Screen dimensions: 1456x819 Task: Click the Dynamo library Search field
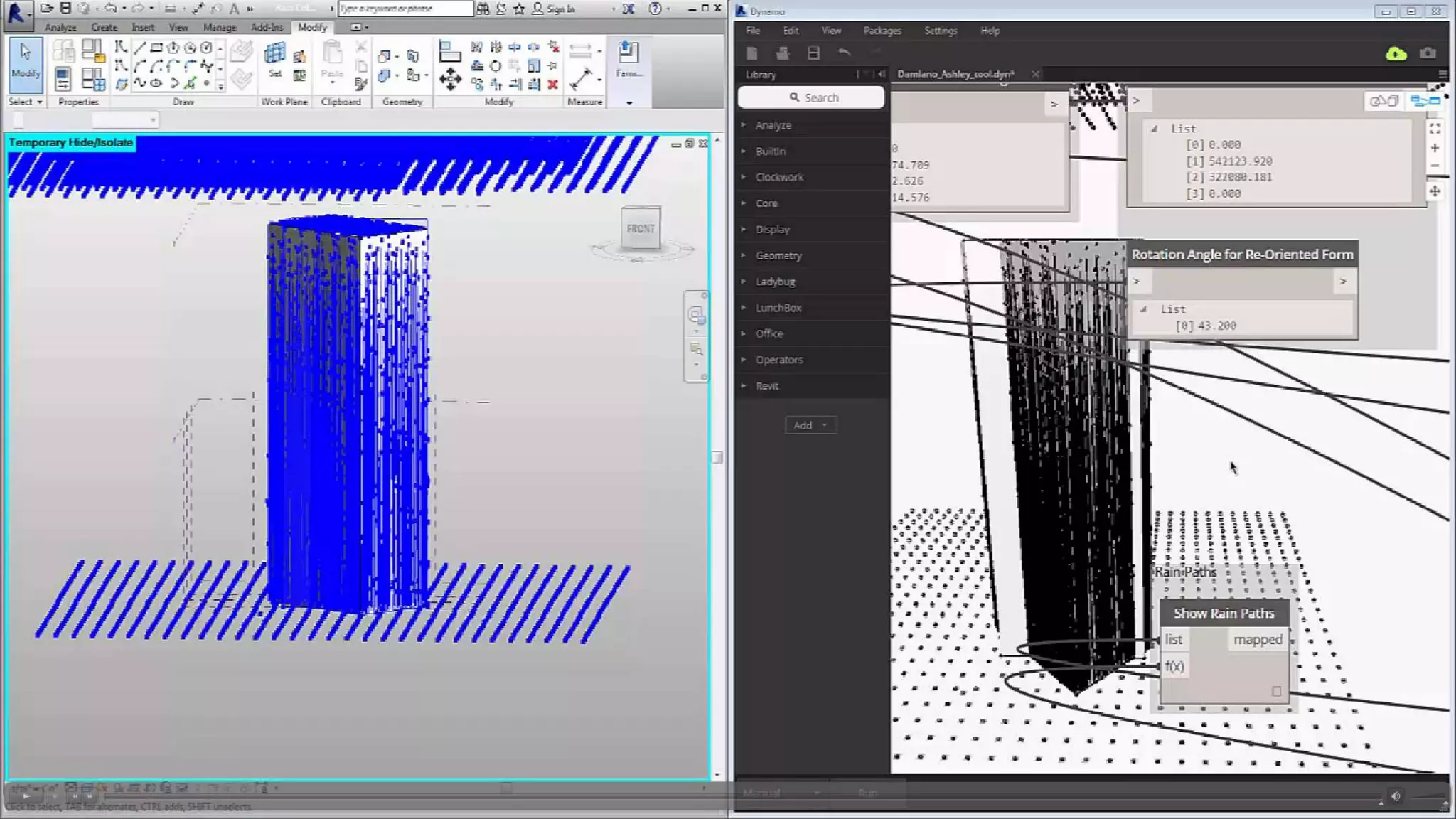811,97
